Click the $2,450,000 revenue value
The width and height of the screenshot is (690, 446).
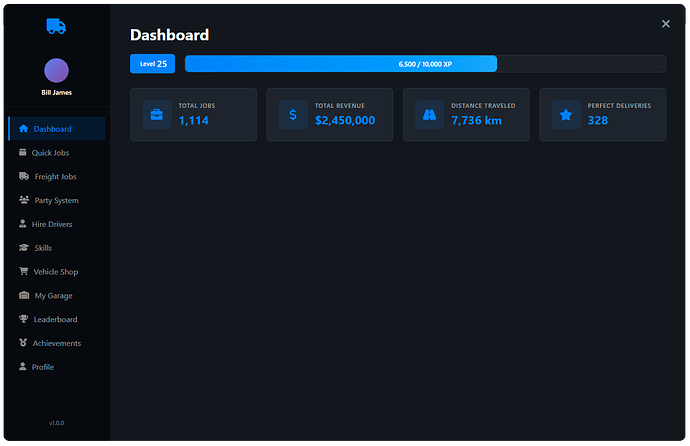(345, 120)
